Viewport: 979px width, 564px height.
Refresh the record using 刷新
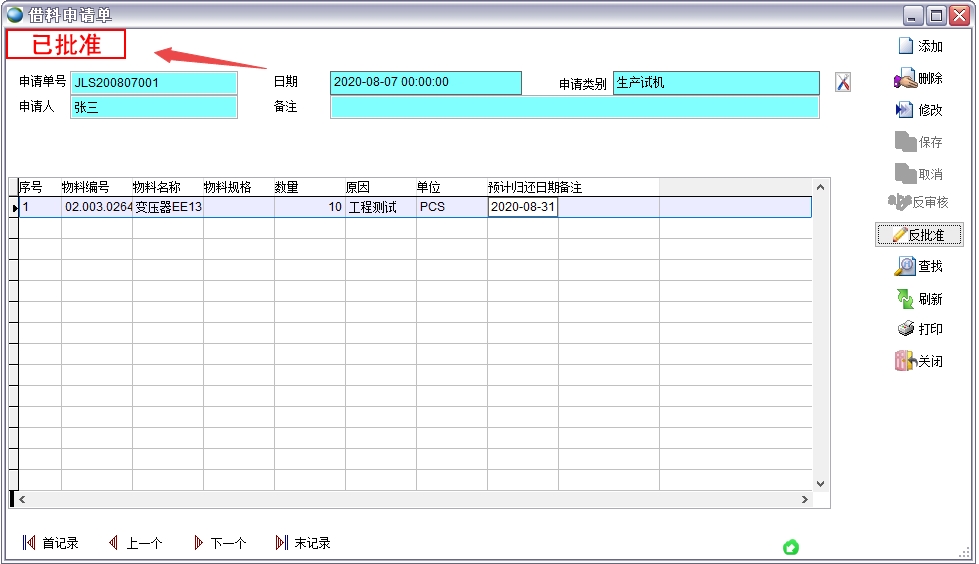pos(919,298)
